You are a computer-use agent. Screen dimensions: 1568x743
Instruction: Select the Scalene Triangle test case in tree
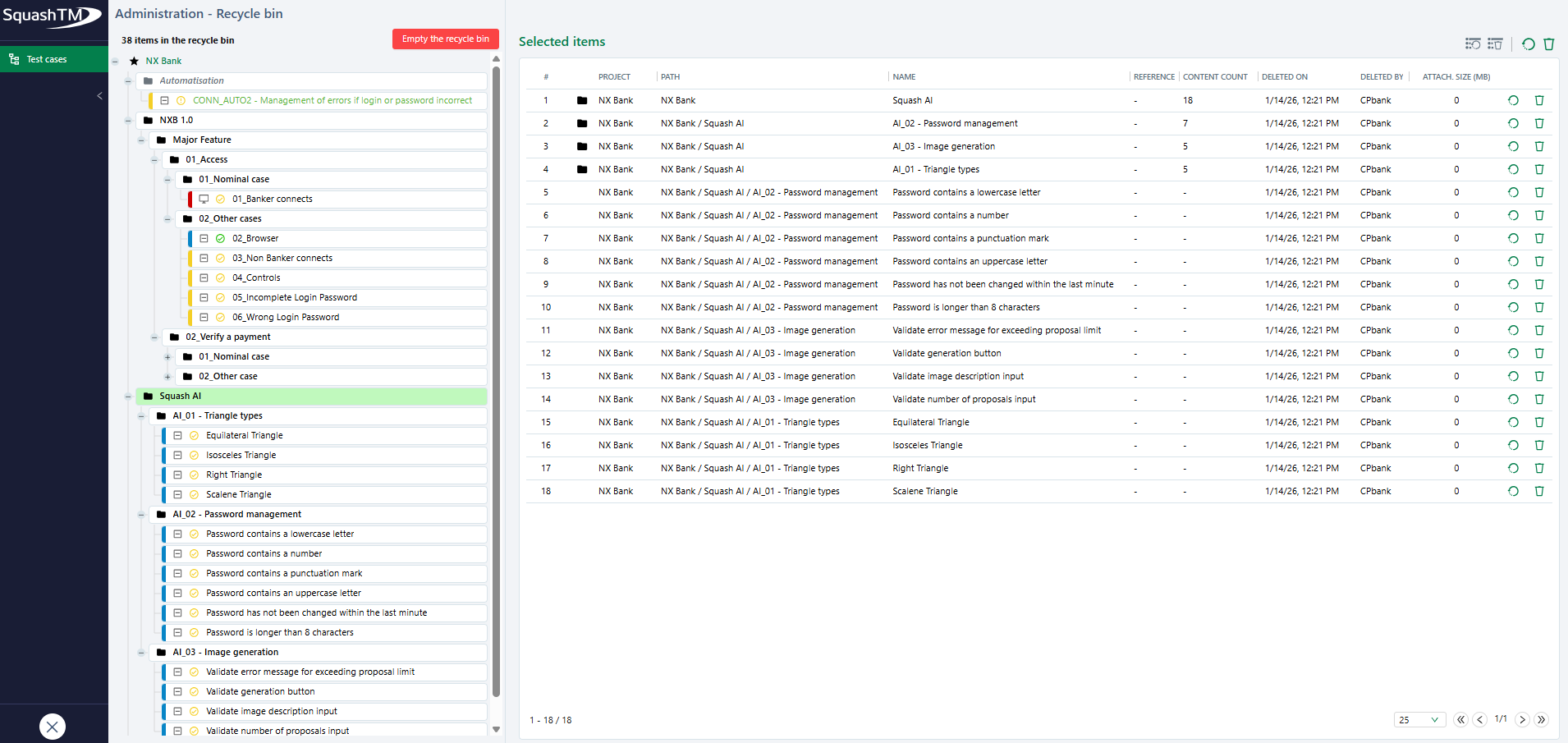coord(238,494)
